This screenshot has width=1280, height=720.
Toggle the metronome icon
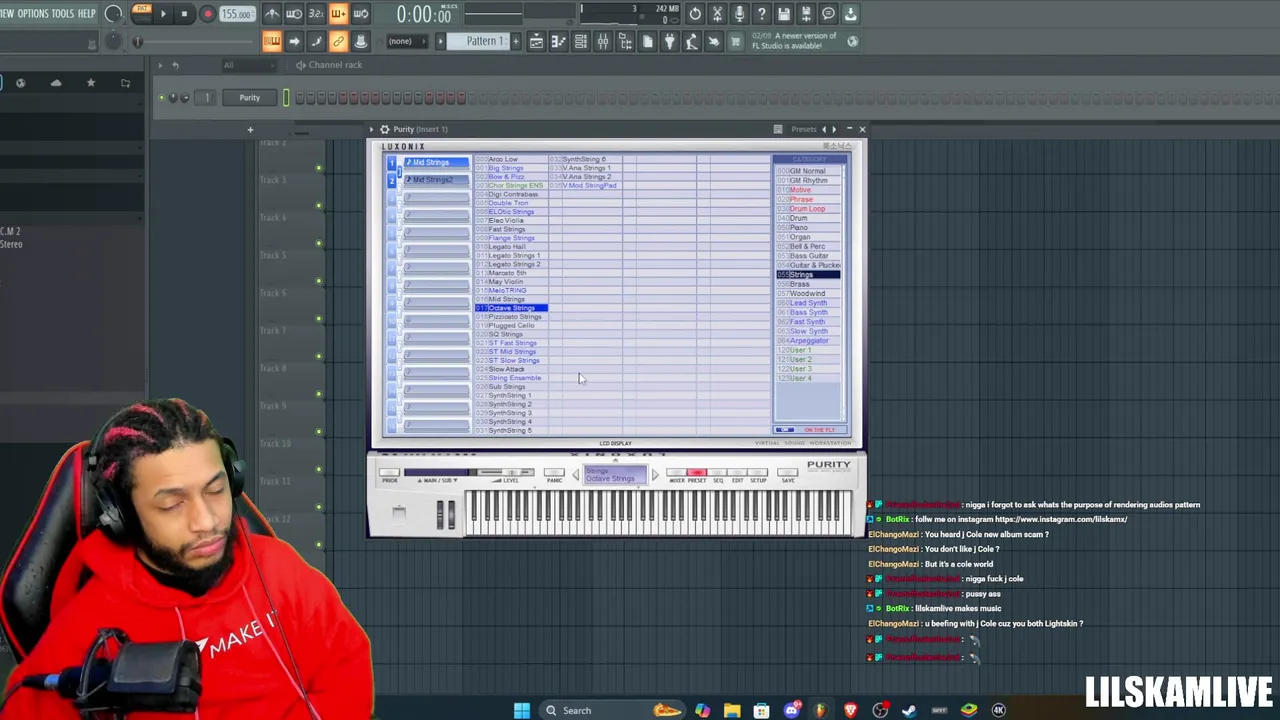[272, 14]
